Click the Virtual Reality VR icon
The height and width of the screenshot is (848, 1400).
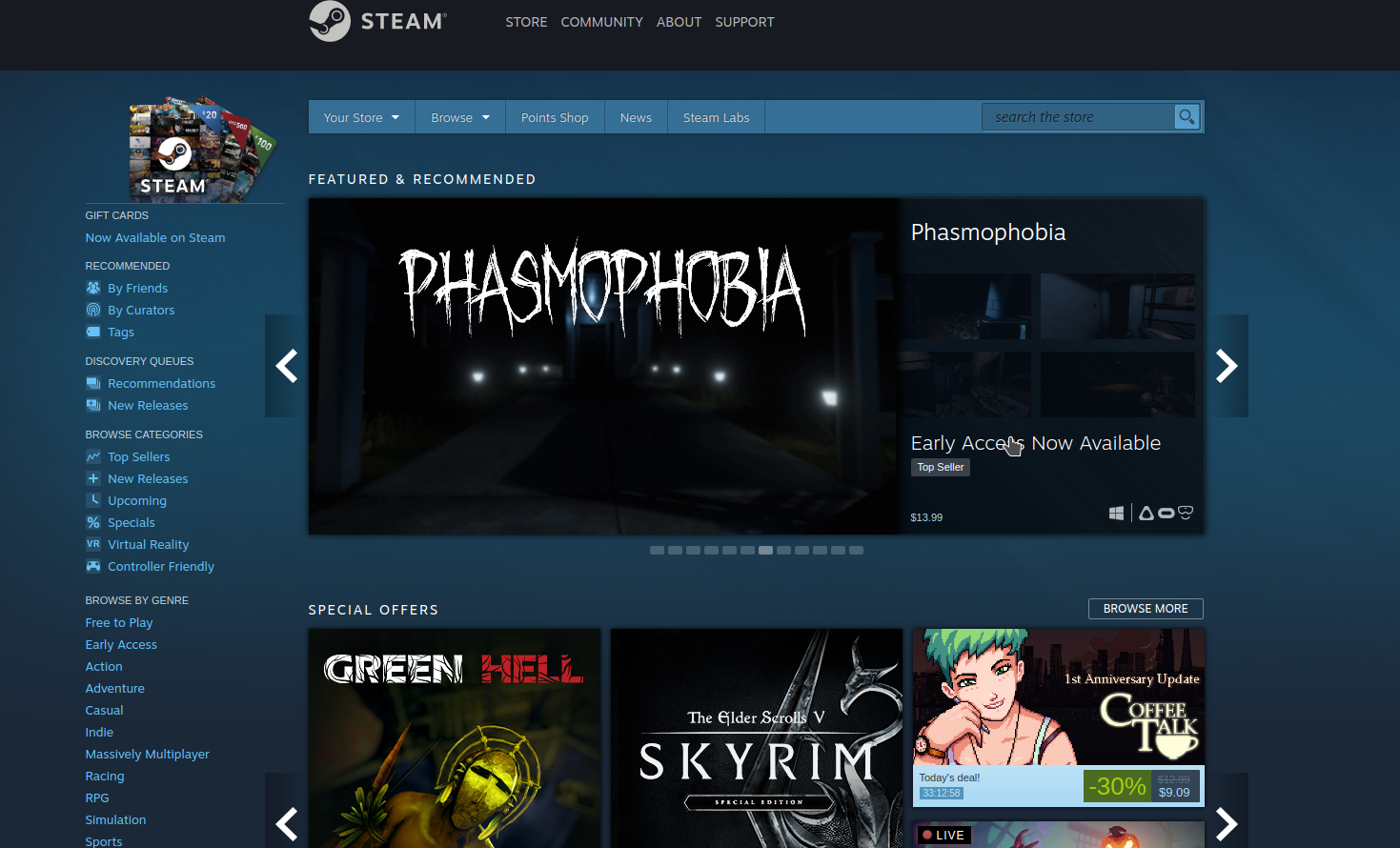click(x=93, y=544)
